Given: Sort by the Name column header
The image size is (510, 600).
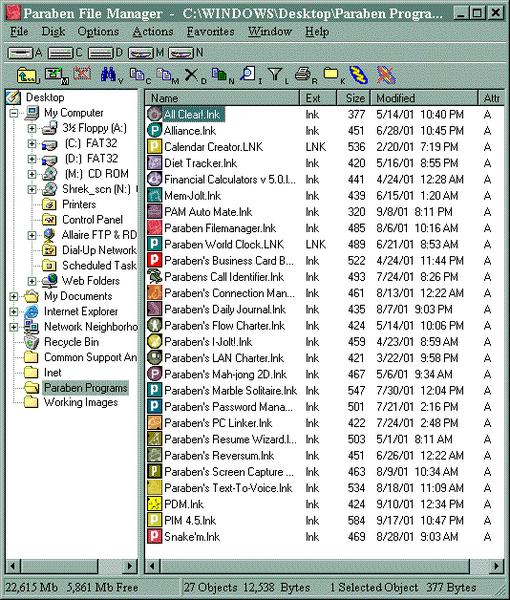Looking at the screenshot, I should pos(222,98).
